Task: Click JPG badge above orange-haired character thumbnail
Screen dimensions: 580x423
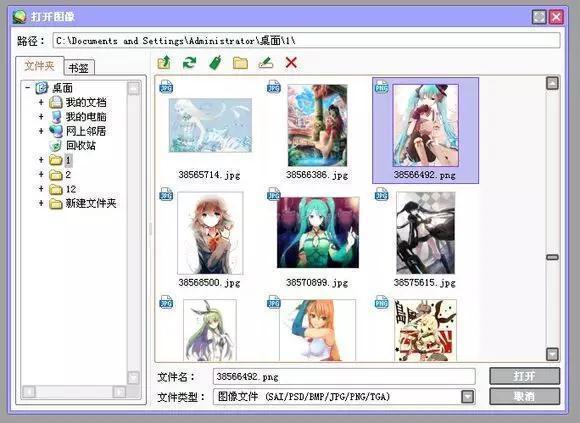Action: click(x=274, y=302)
